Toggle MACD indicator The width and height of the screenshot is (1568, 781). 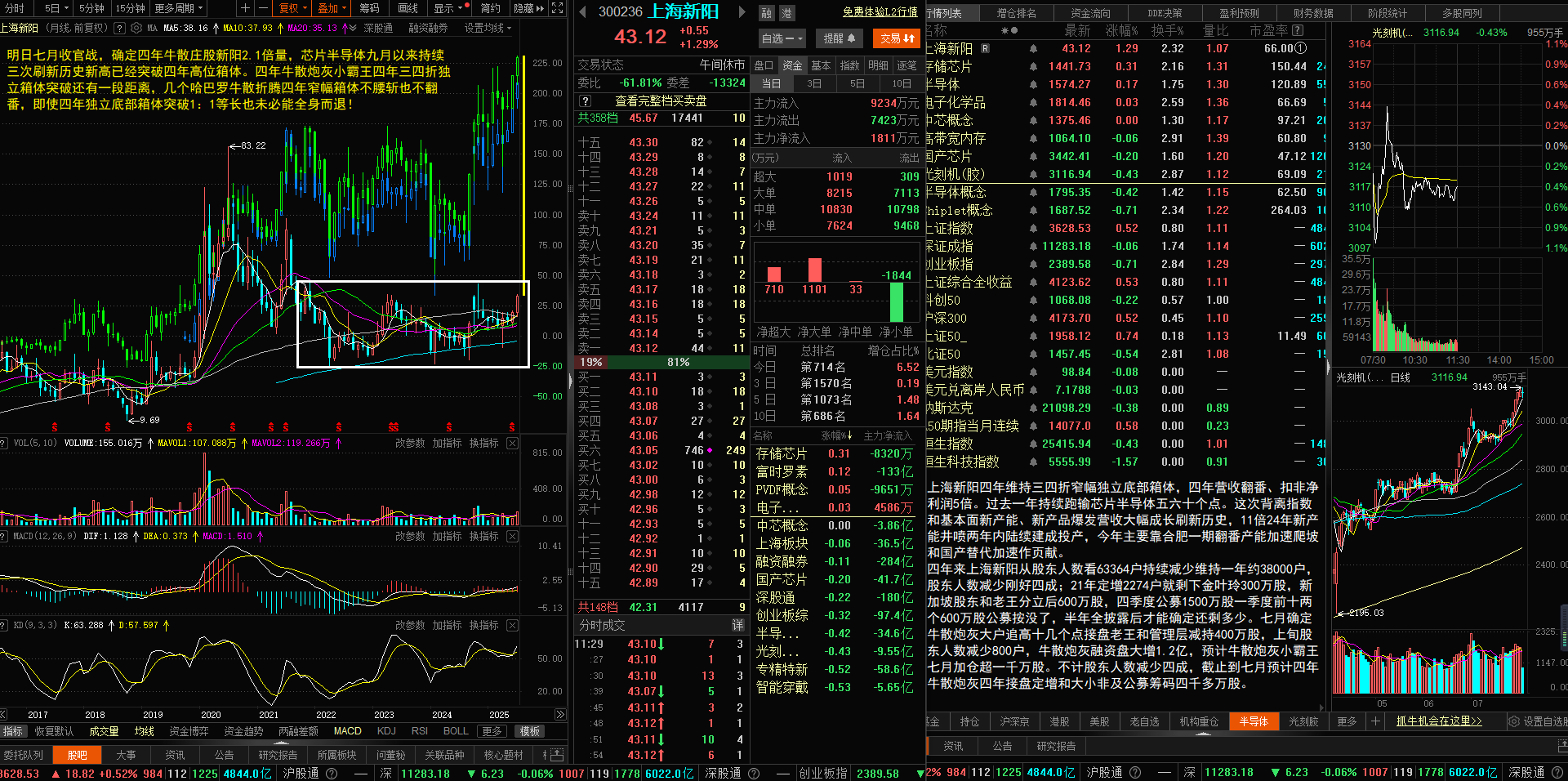[347, 731]
